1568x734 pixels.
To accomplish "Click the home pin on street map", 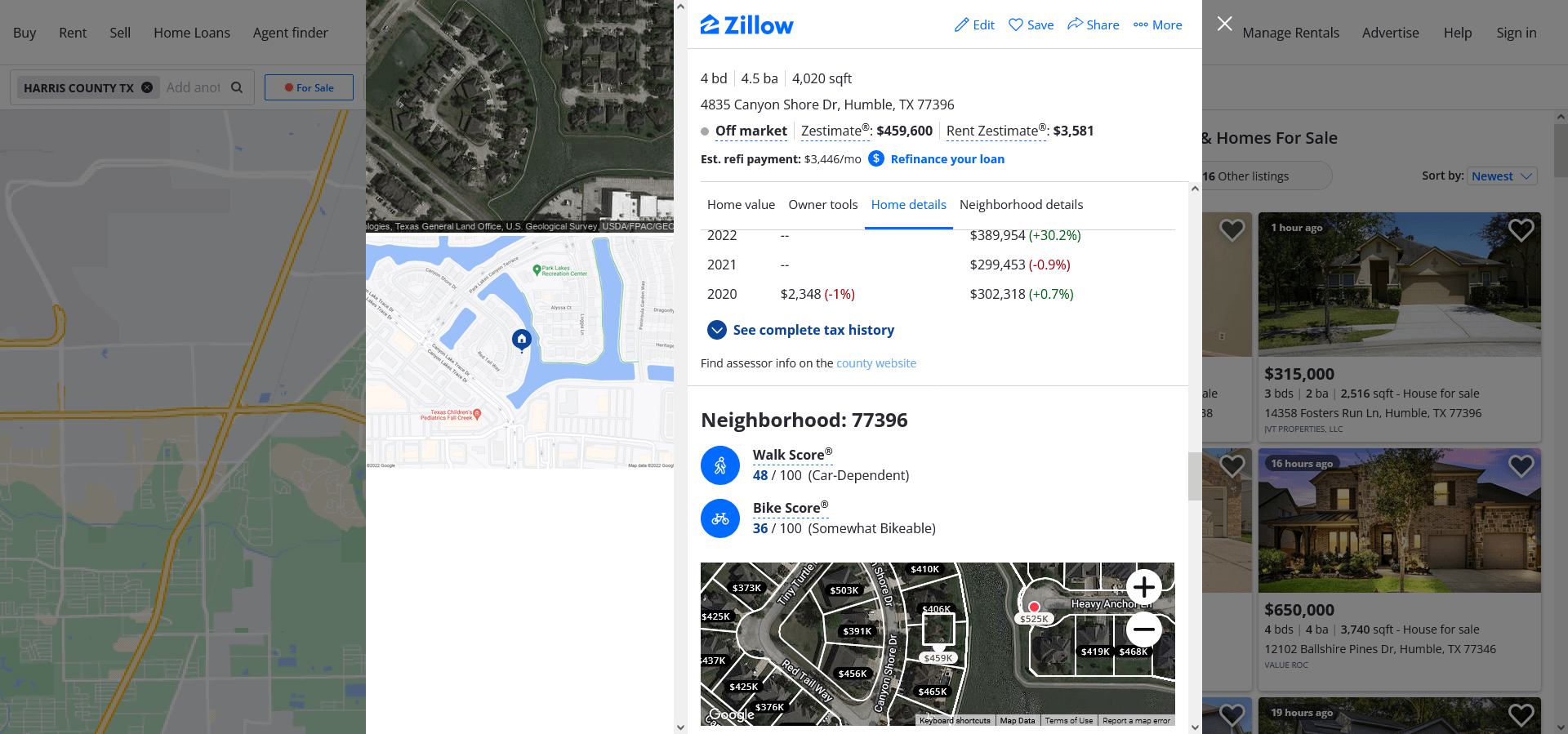I will click(522, 339).
